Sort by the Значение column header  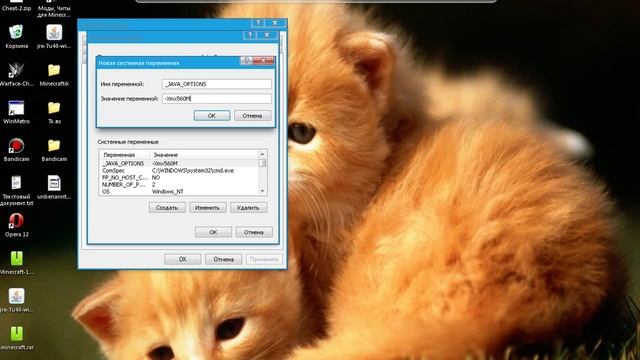204,155
